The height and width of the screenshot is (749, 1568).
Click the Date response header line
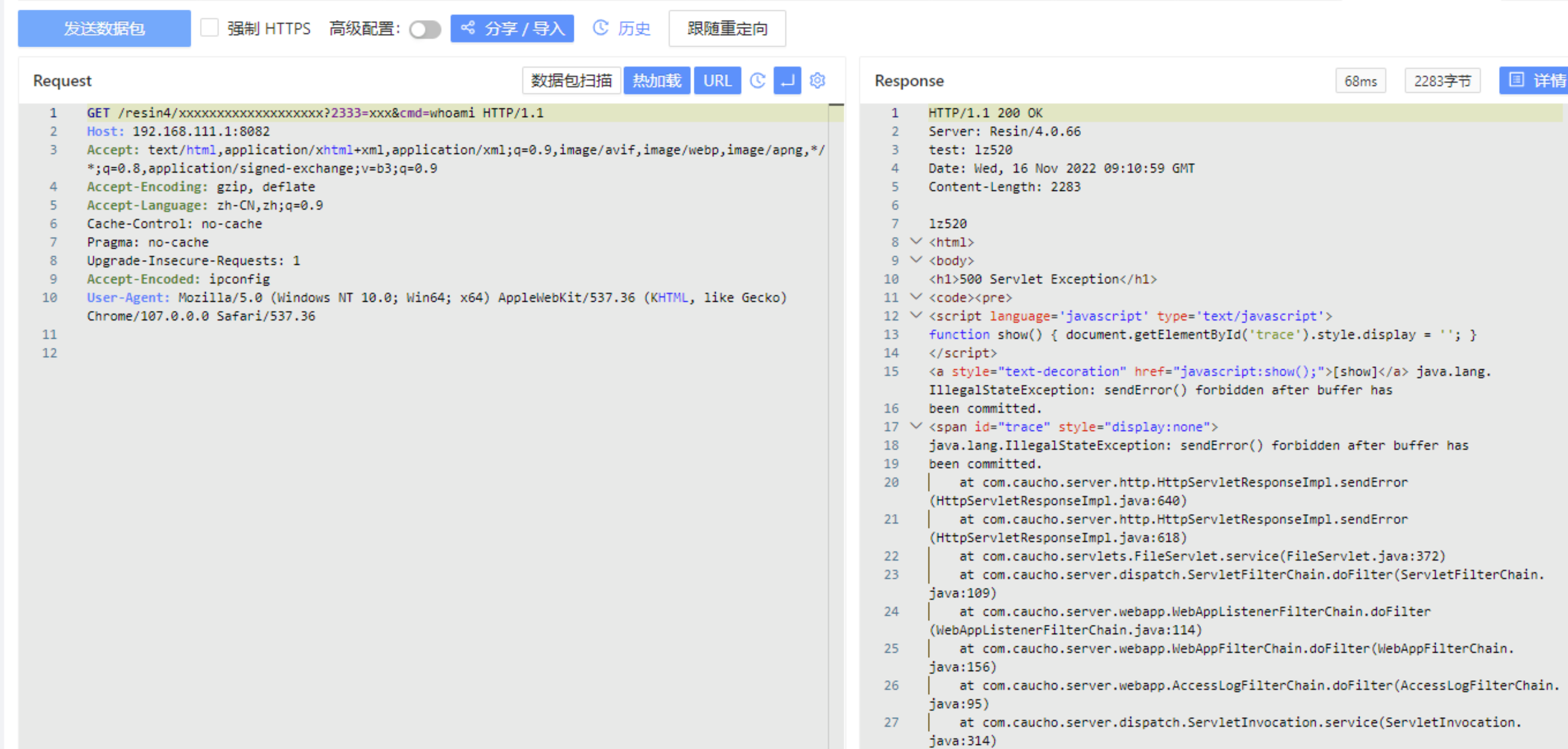1061,168
